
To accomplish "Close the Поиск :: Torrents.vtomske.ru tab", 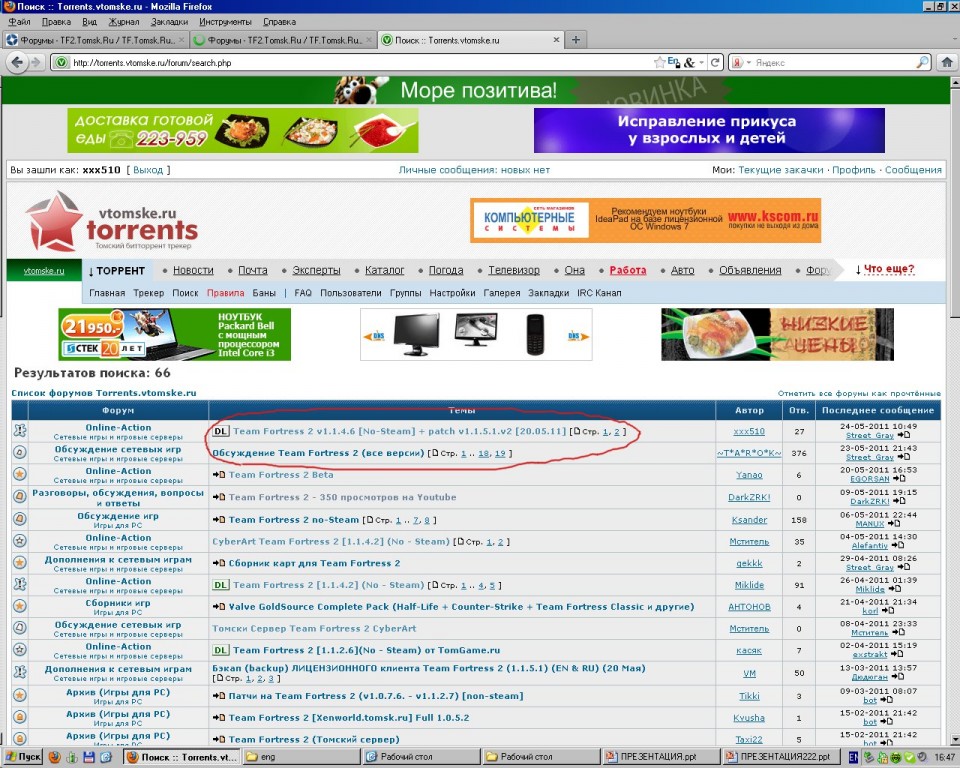I will 556,40.
